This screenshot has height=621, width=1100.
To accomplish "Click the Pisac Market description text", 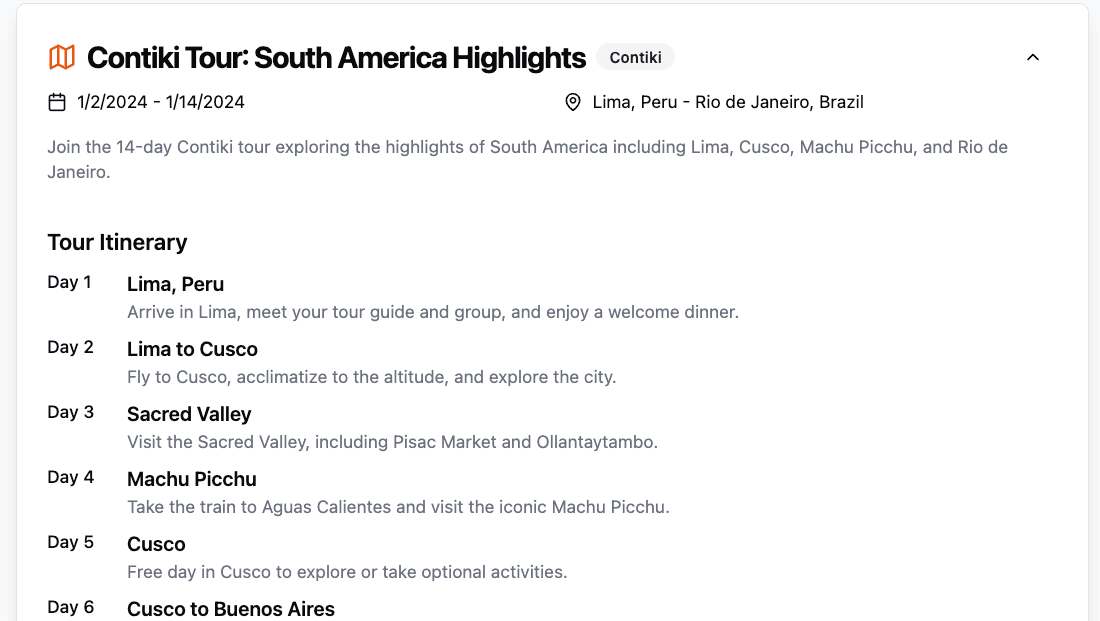I will coord(392,442).
